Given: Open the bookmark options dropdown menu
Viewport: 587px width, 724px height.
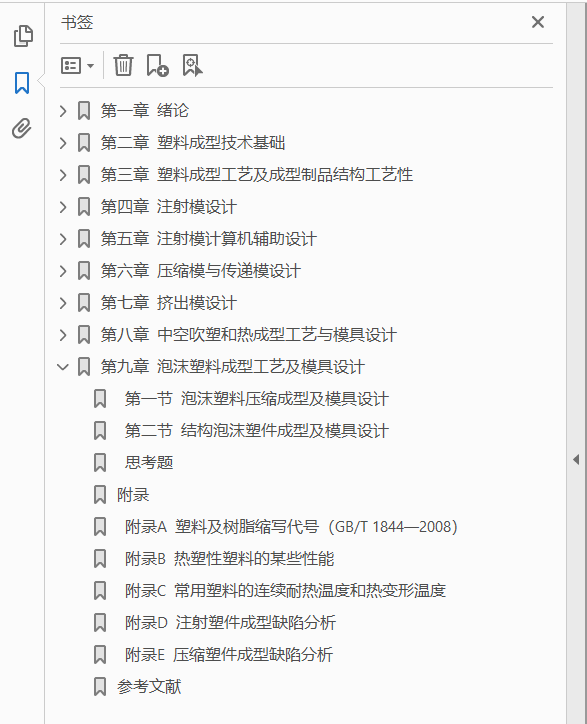Looking at the screenshot, I should [x=78, y=66].
